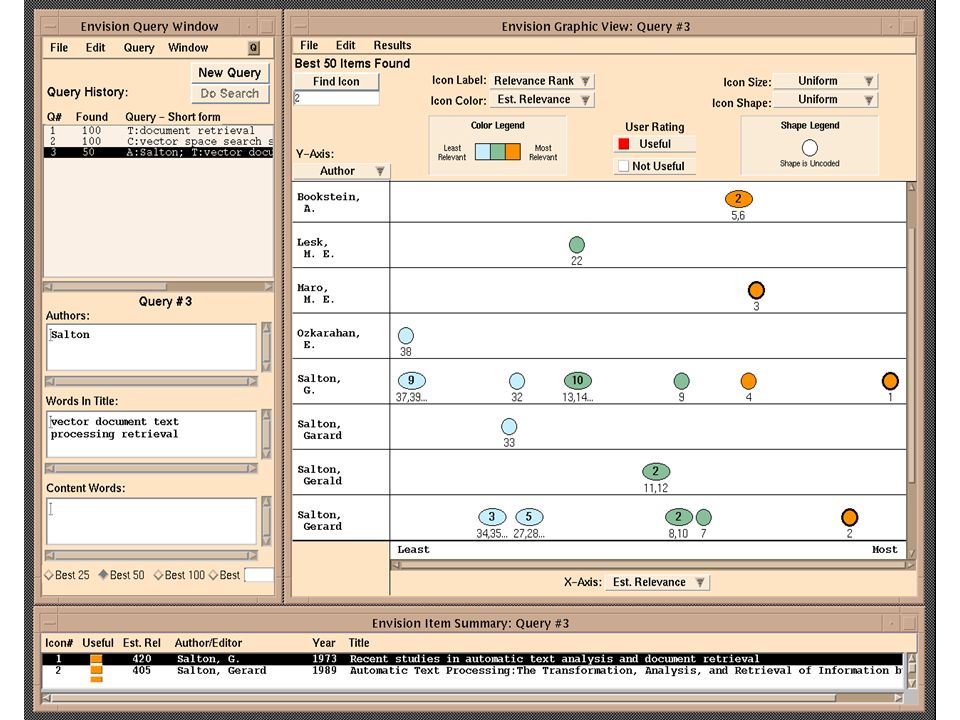Mark item 2 useful in Item Summary
Screen dimensions: 960x720
coord(96,671)
